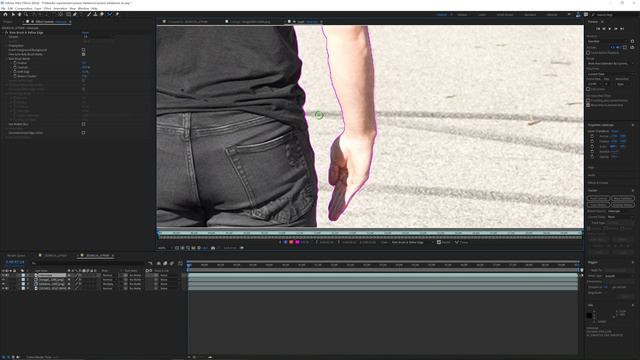Select the Puppet Pin tool
The width and height of the screenshot is (640, 360).
pyautogui.click(x=117, y=14)
